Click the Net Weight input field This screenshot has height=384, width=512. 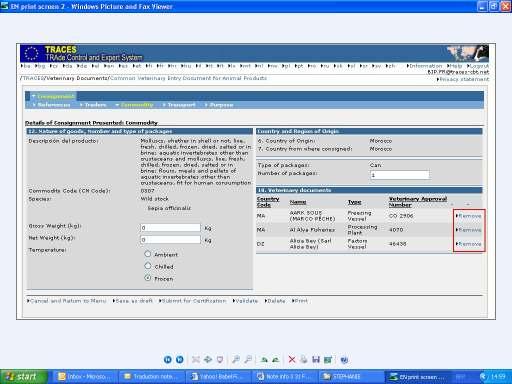(170, 239)
